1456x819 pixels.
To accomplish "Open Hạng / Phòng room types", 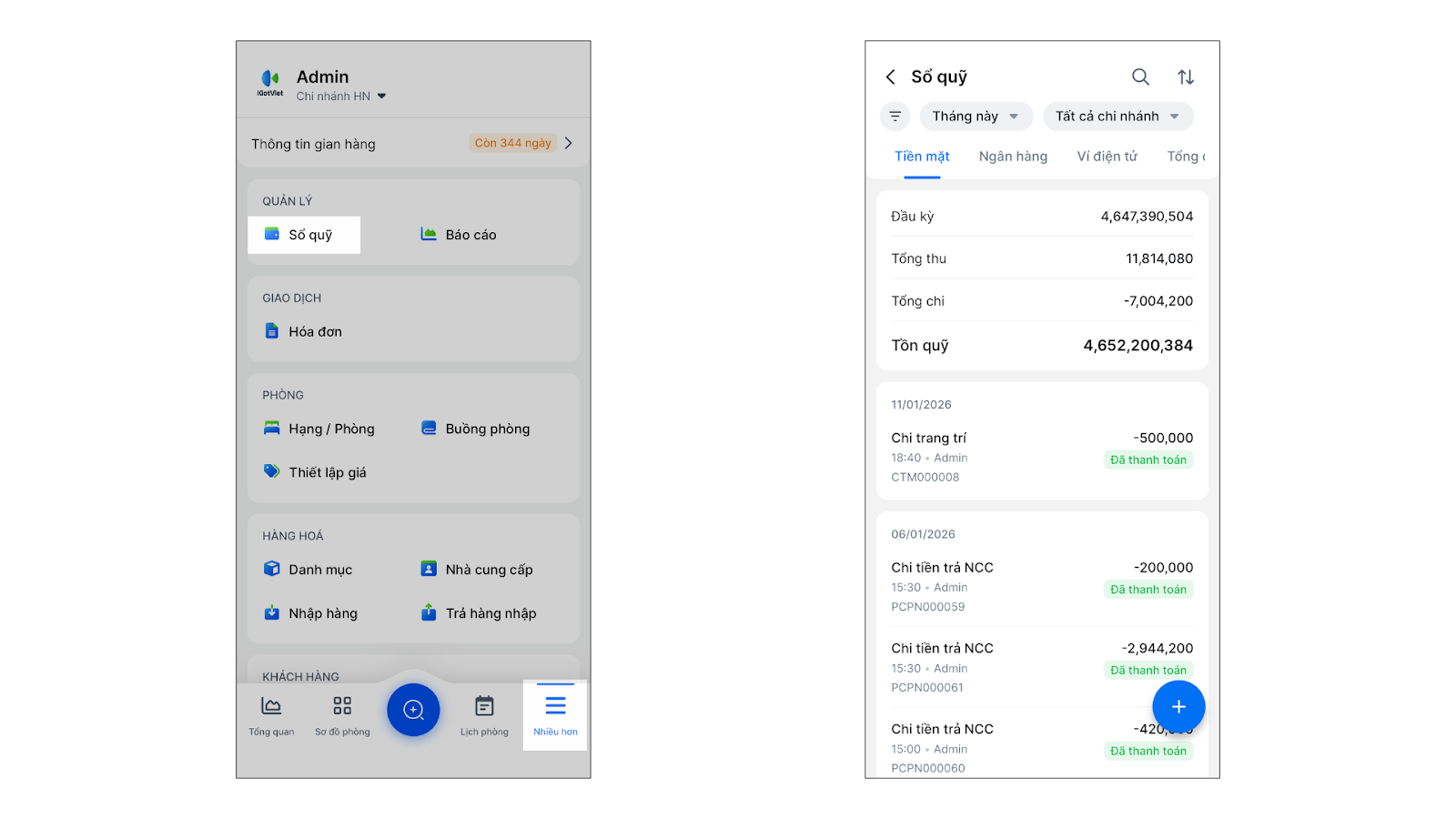I will tap(319, 429).
